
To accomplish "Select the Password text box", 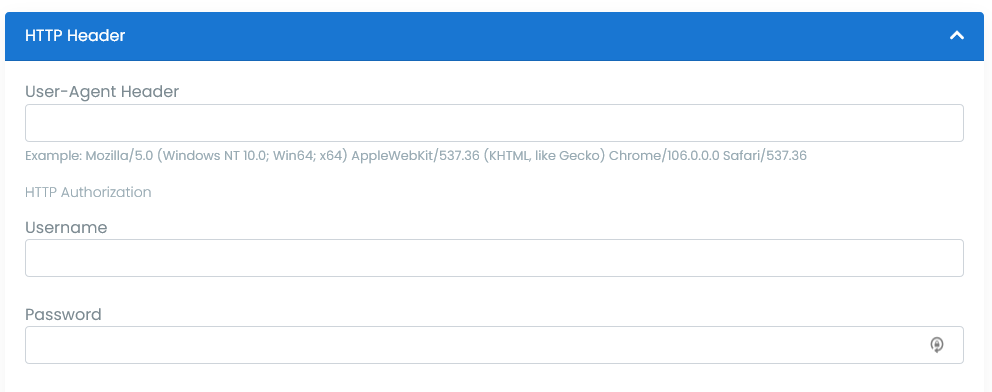I will pyautogui.click(x=494, y=345).
